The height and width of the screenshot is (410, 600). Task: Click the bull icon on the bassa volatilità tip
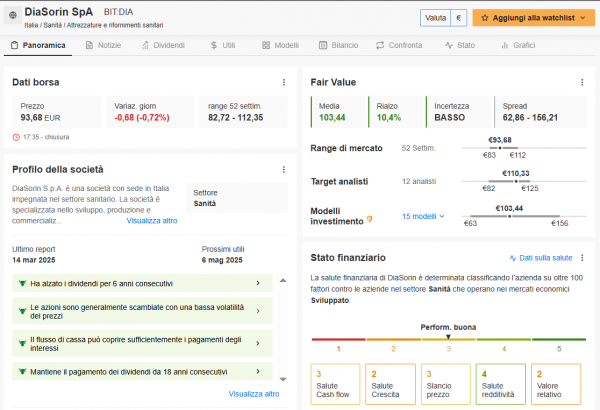coord(22,311)
